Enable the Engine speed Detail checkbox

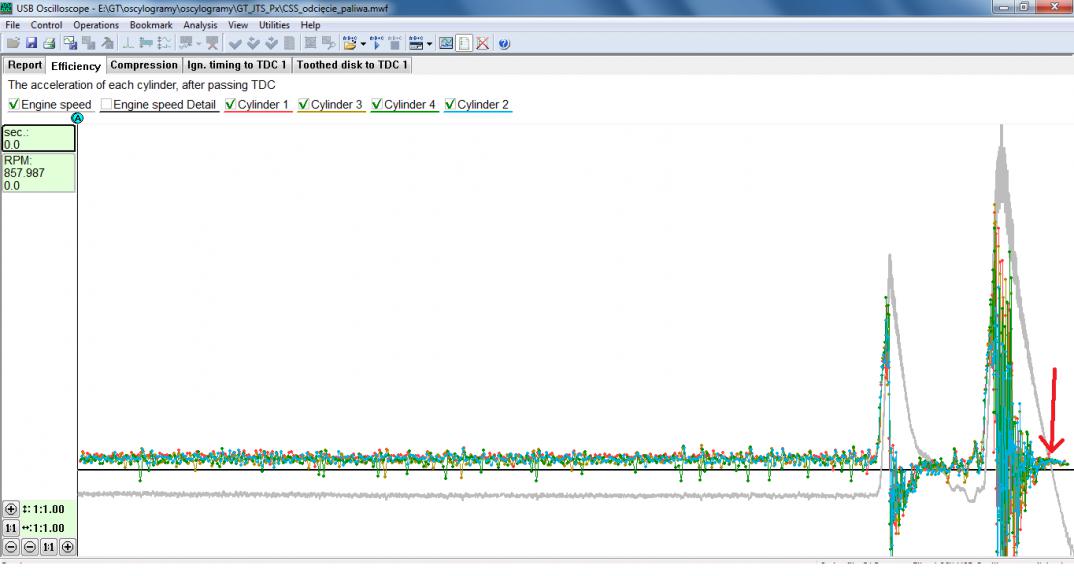click(x=106, y=105)
